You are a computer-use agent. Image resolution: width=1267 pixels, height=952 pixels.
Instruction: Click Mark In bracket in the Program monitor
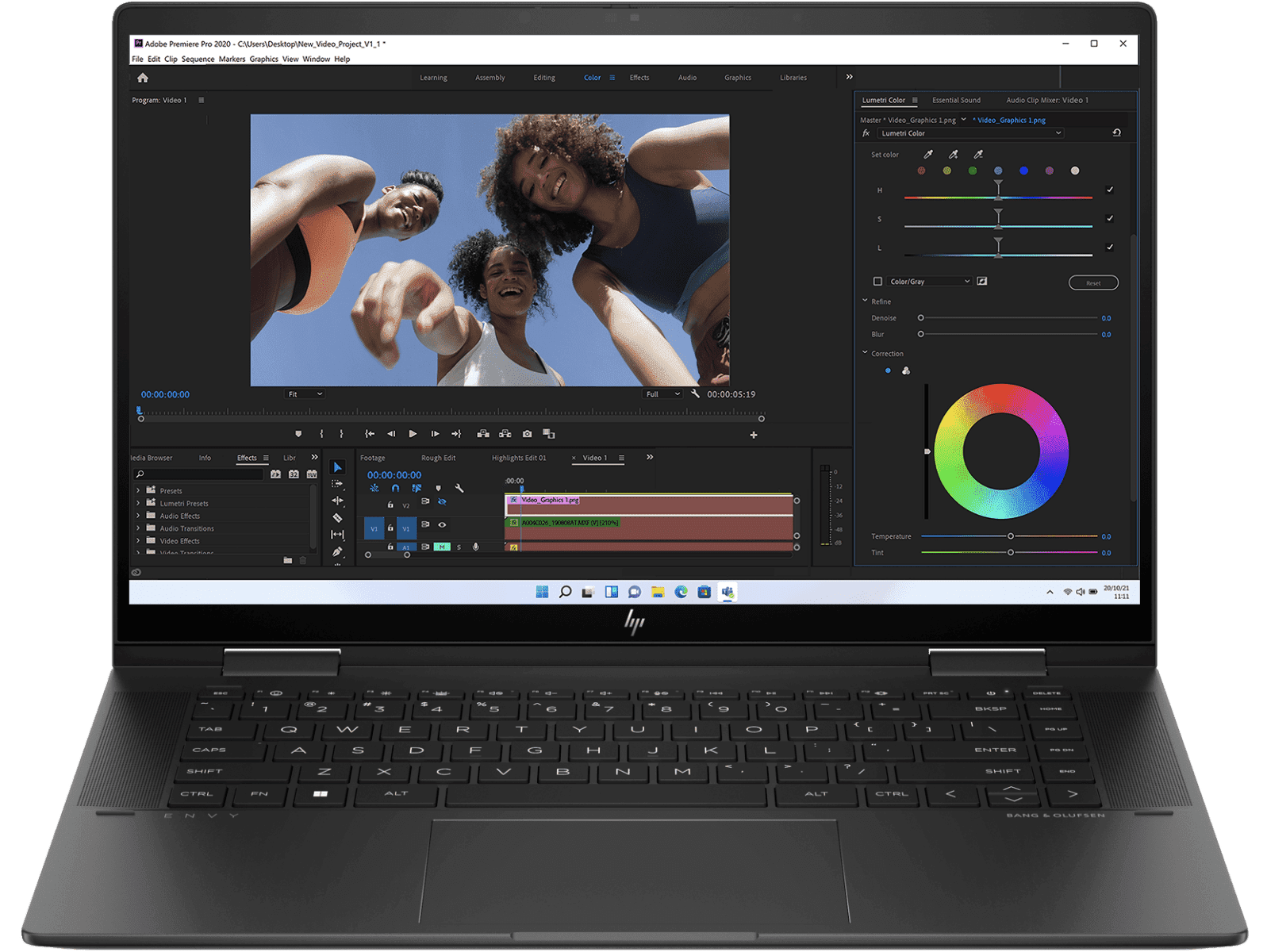point(321,434)
